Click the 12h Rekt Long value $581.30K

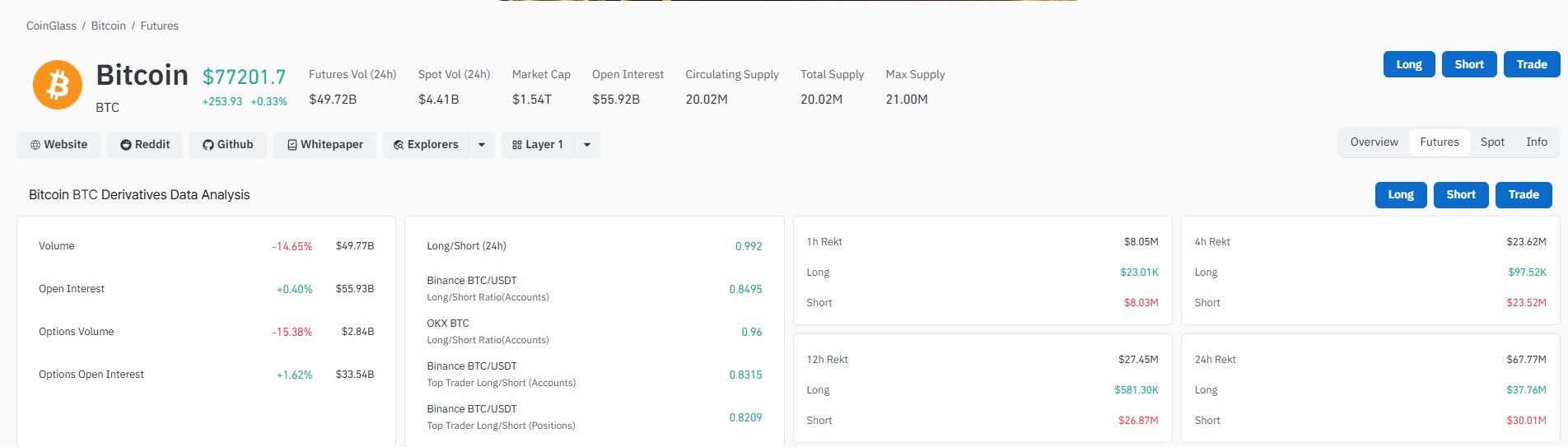pyautogui.click(x=1136, y=390)
